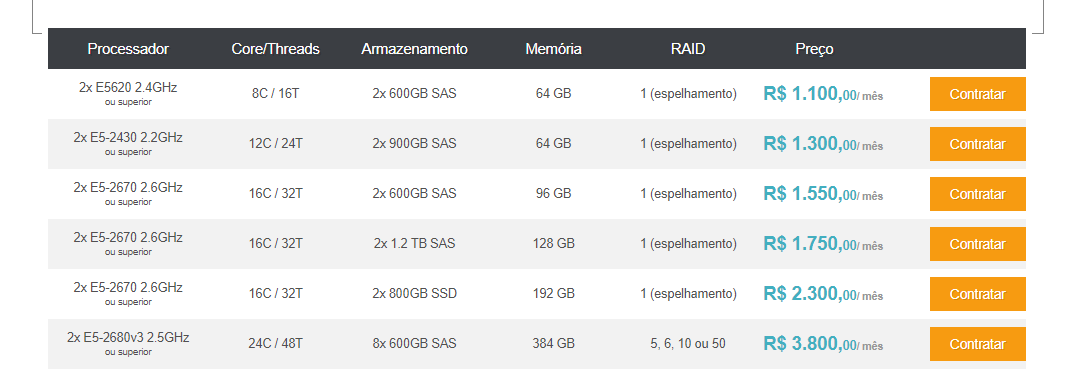Click Contratar for the R$ 2.300,00 plan
This screenshot has width=1066, height=392.
tap(977, 294)
